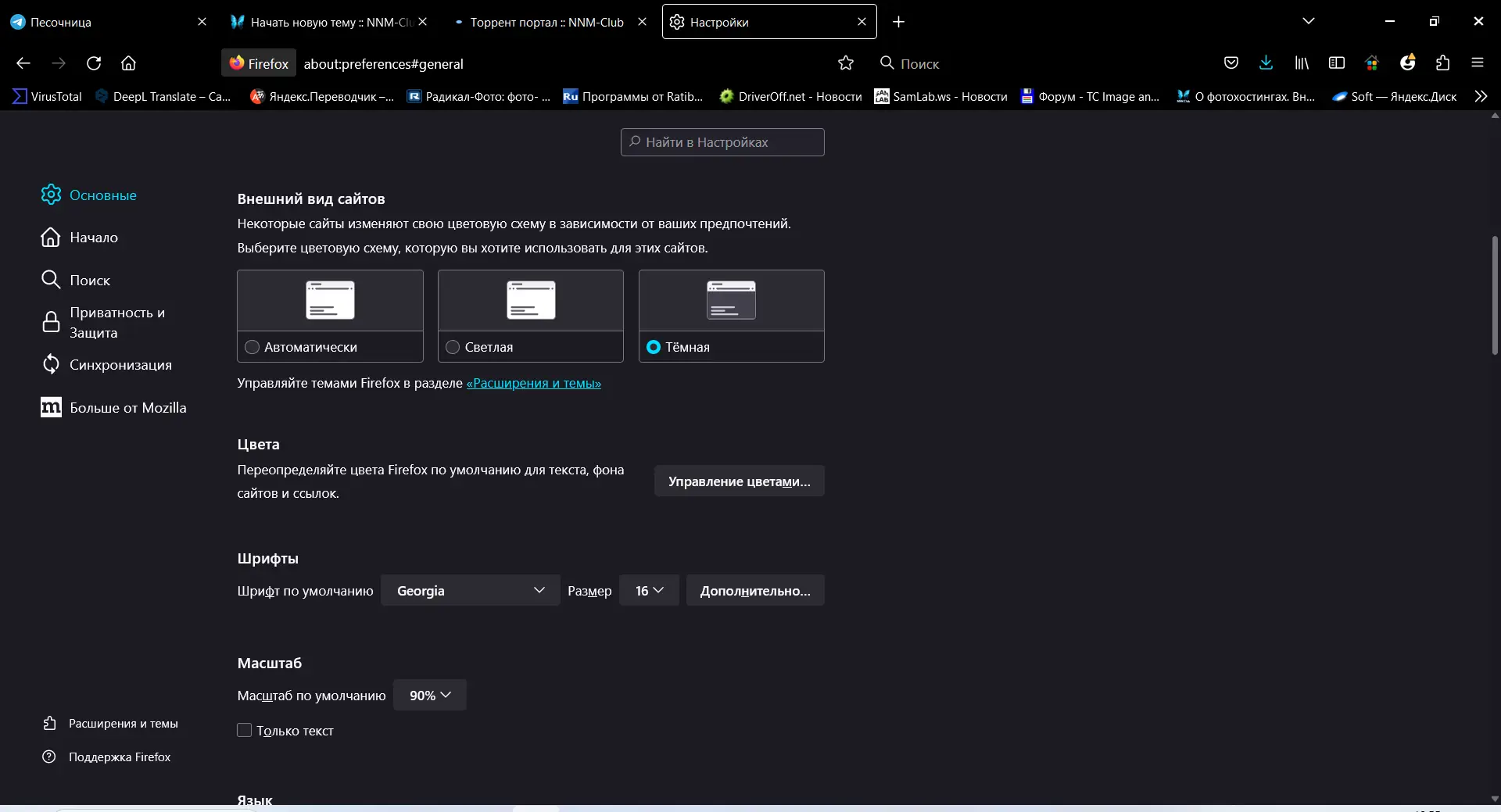Click the Тёмная theme preview thumbnail
Image resolution: width=1501 pixels, height=812 pixels.
pyautogui.click(x=732, y=300)
